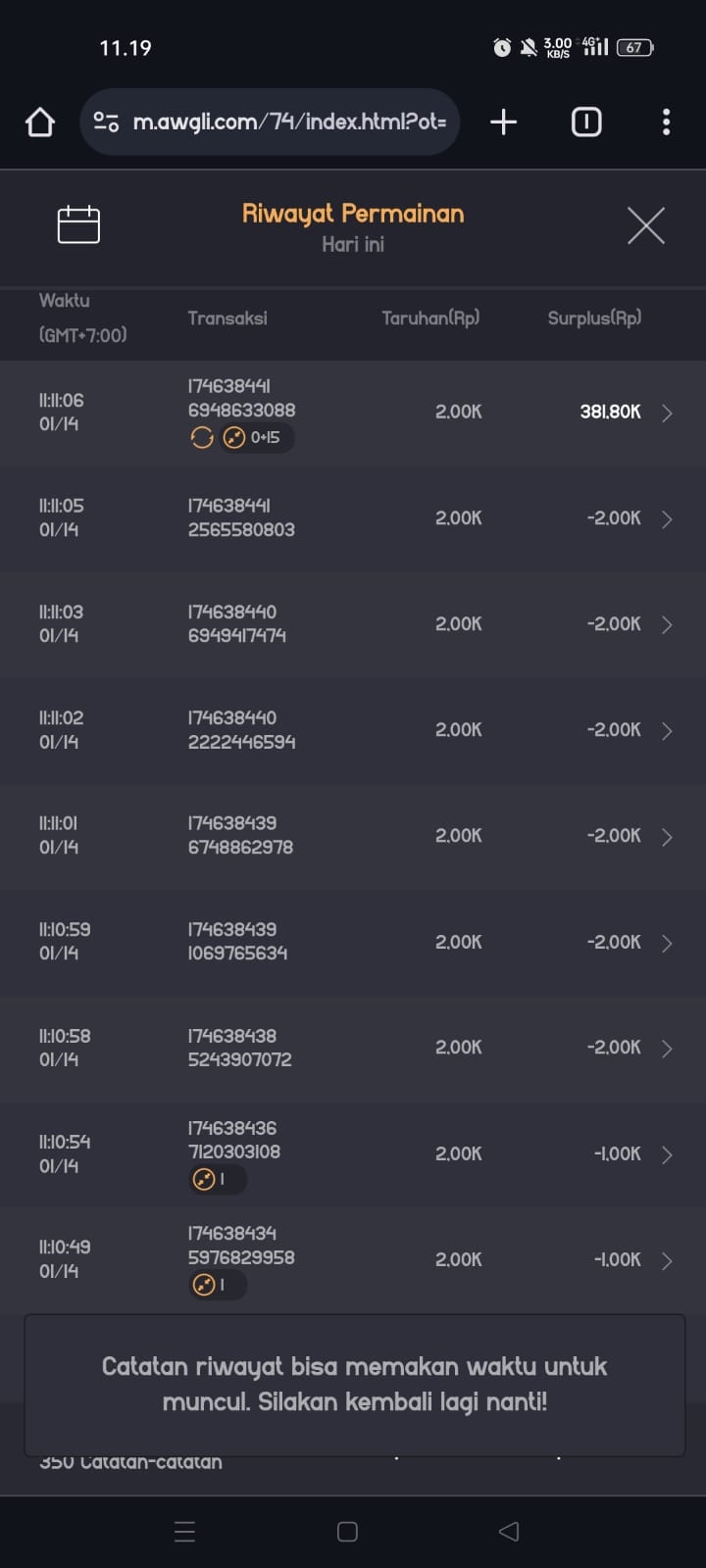Expand details for transaction at 11:11:05

point(667,518)
